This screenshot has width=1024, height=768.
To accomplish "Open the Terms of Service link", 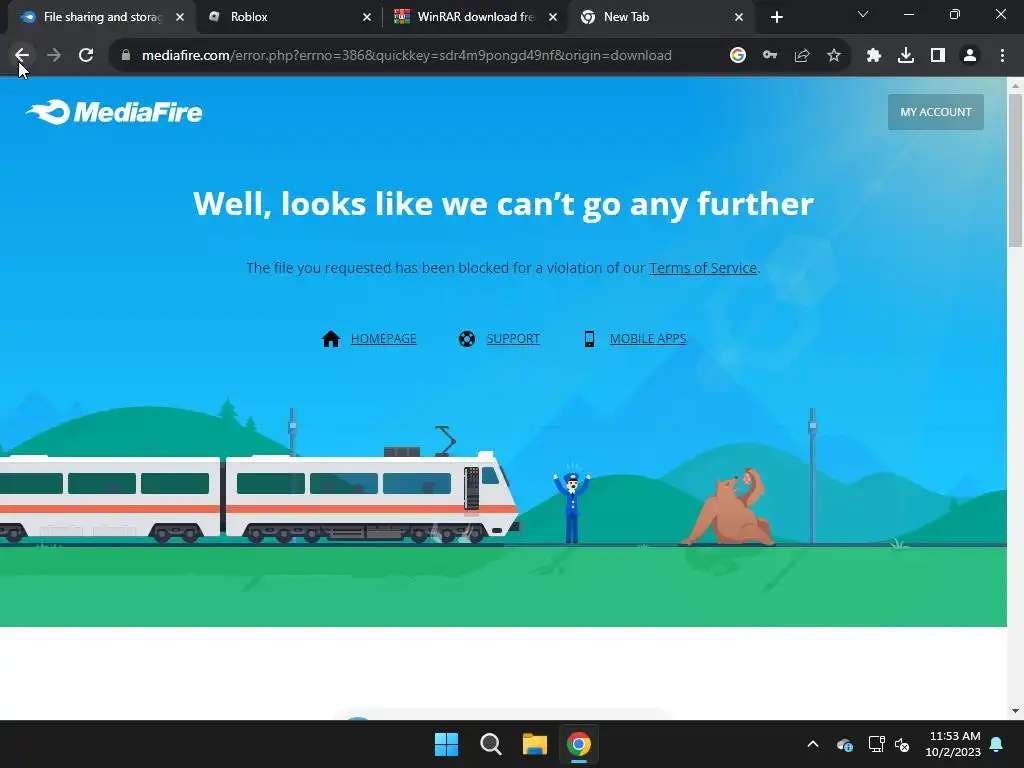I will pyautogui.click(x=703, y=268).
